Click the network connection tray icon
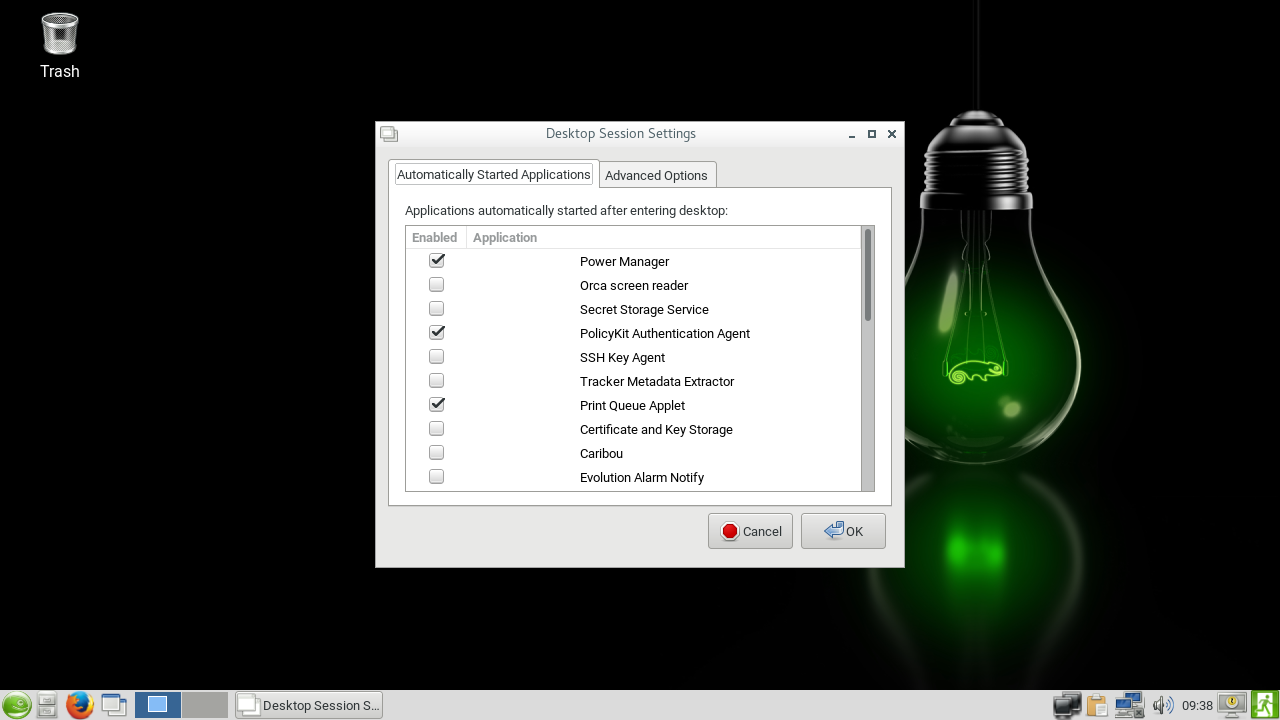This screenshot has width=1280, height=720. (1129, 705)
